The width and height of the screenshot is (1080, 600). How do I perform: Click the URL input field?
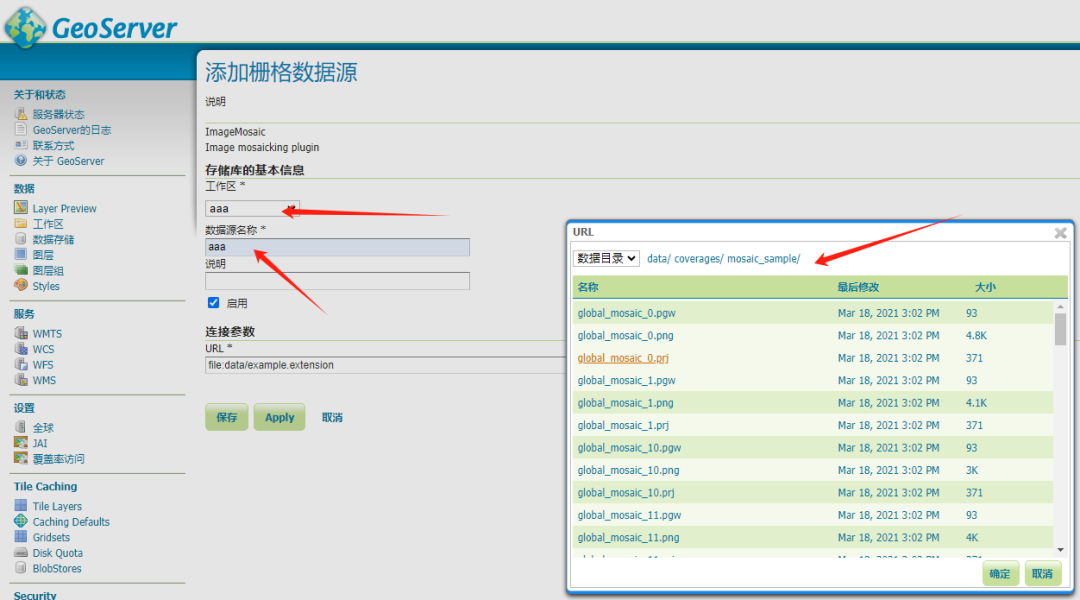[386, 365]
